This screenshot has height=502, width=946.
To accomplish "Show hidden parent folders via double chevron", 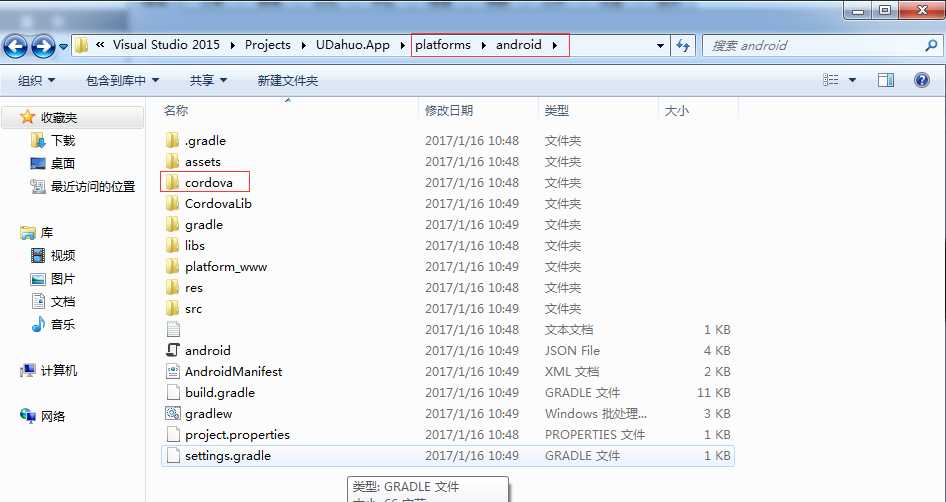I will point(100,45).
